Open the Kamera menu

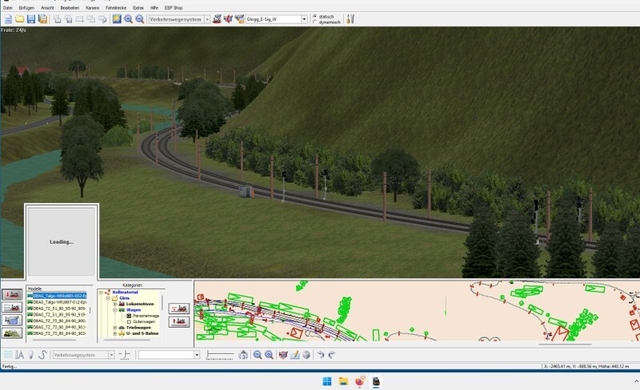coord(92,8)
